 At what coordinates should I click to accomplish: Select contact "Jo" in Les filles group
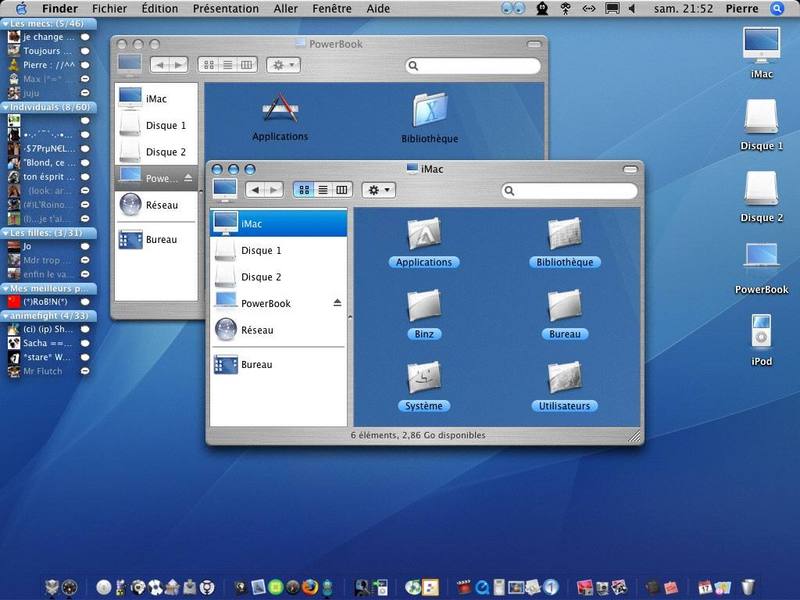coord(48,246)
